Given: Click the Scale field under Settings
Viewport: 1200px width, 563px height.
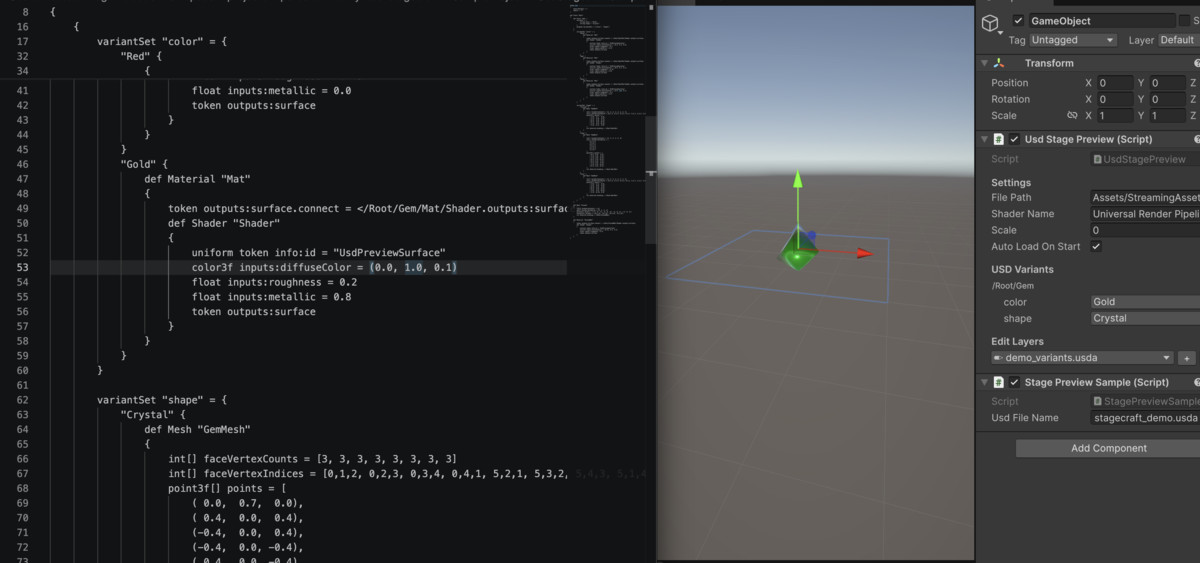Looking at the screenshot, I should [x=1145, y=230].
